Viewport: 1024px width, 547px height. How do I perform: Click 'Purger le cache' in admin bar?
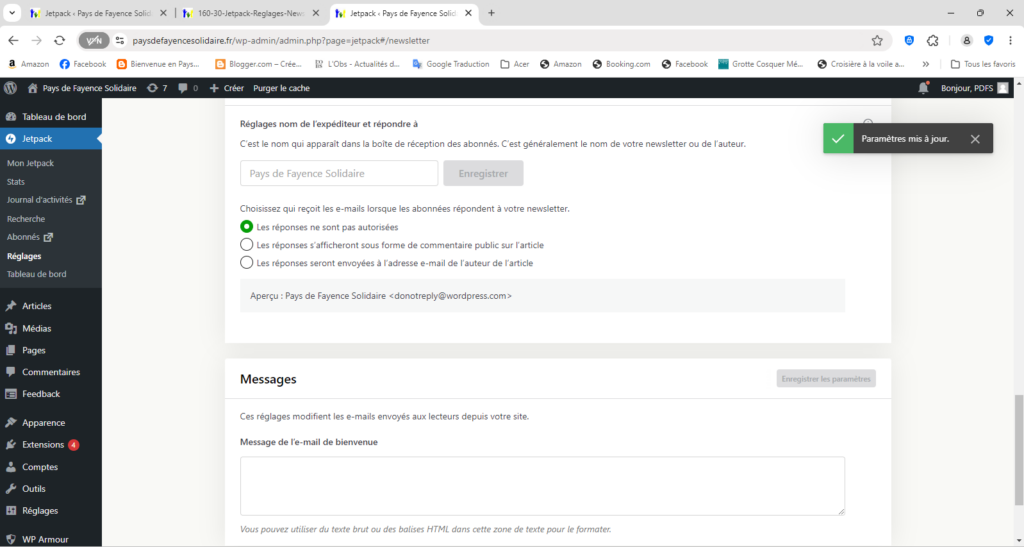(x=283, y=88)
